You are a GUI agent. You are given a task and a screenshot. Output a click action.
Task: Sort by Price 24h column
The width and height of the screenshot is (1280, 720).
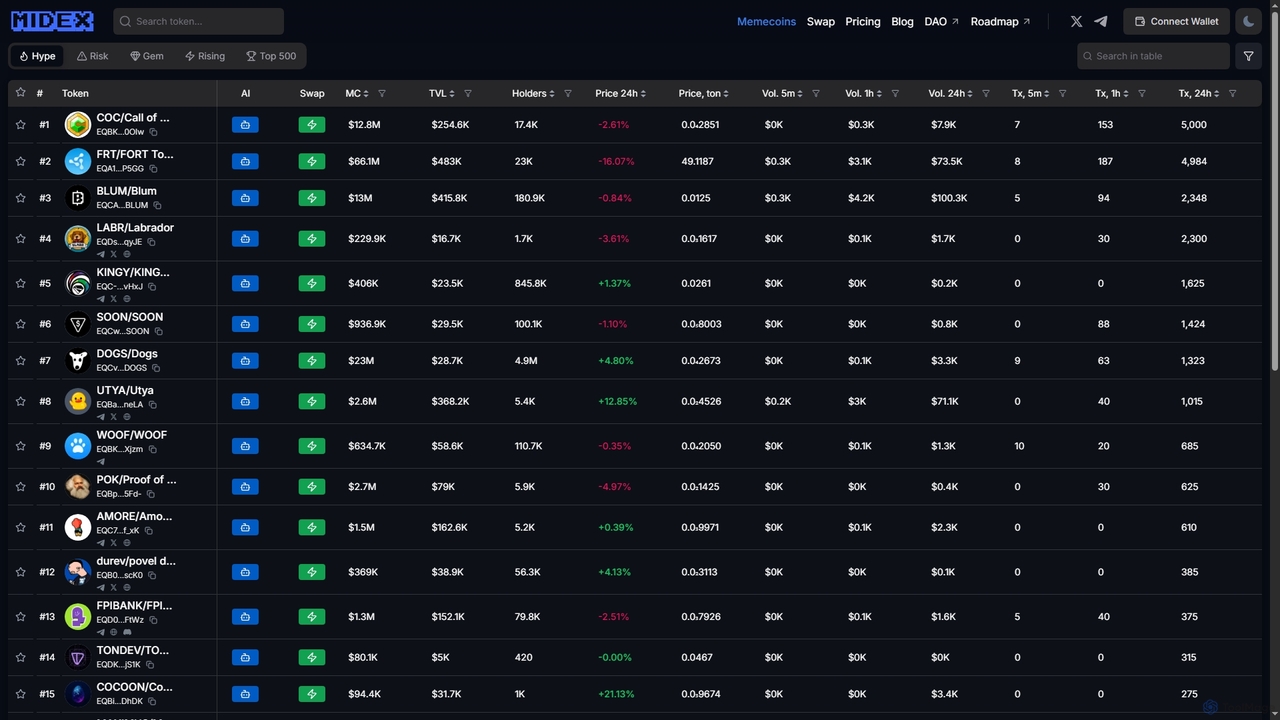(620, 93)
